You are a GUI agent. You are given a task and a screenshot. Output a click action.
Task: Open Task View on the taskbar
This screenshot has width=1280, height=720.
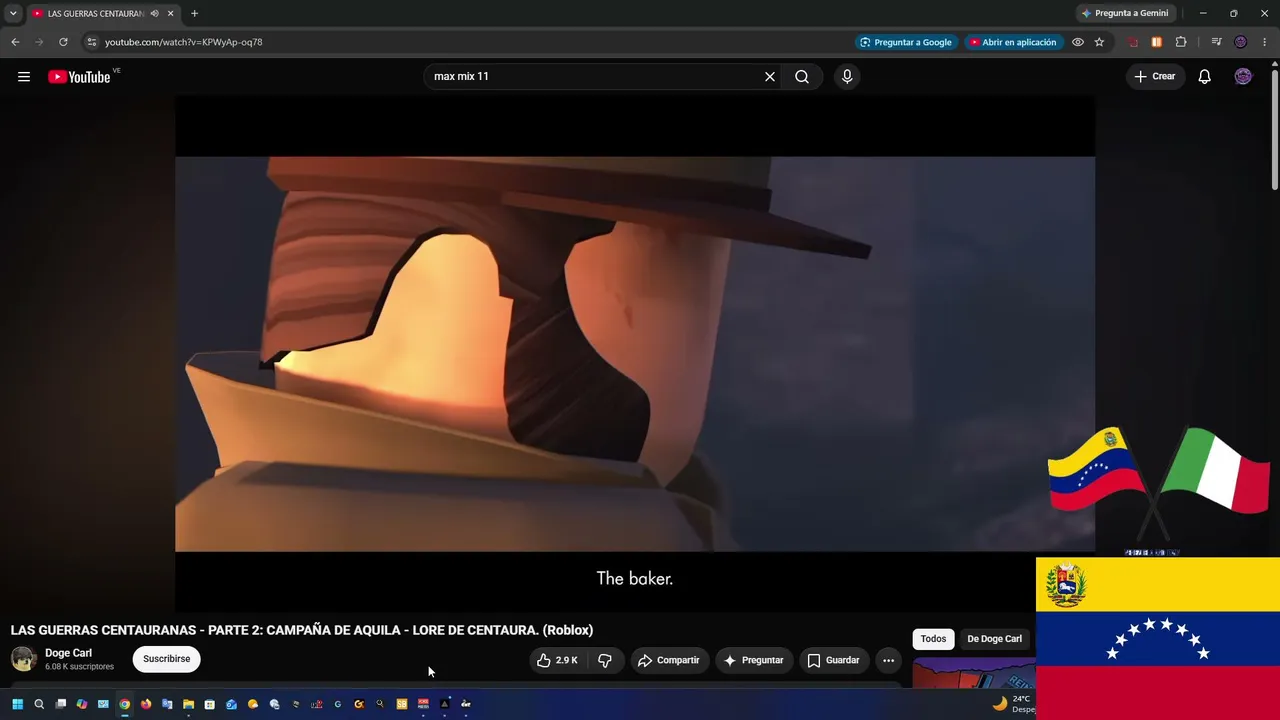(x=61, y=704)
